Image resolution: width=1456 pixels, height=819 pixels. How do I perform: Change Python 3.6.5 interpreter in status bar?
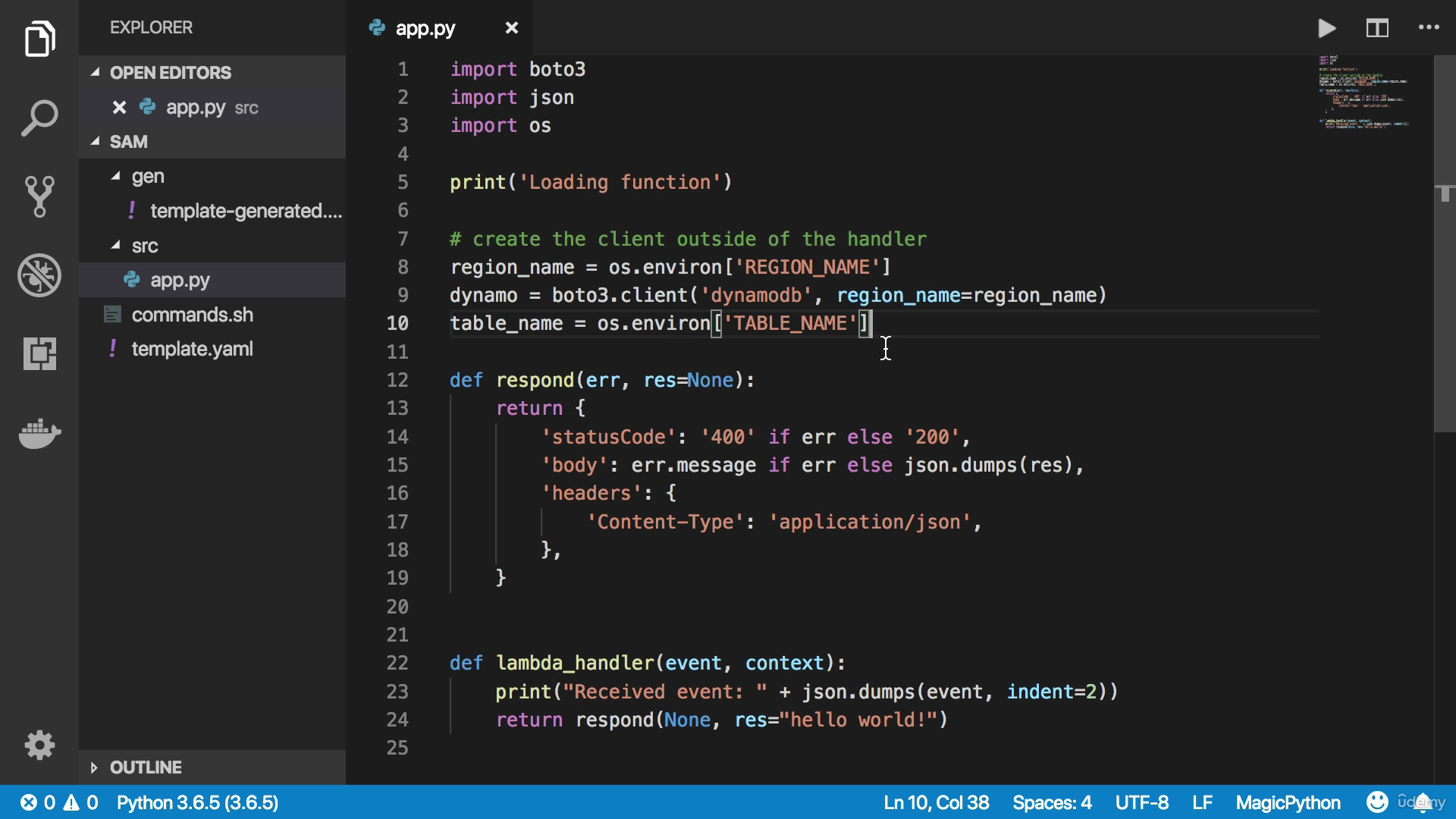197,802
